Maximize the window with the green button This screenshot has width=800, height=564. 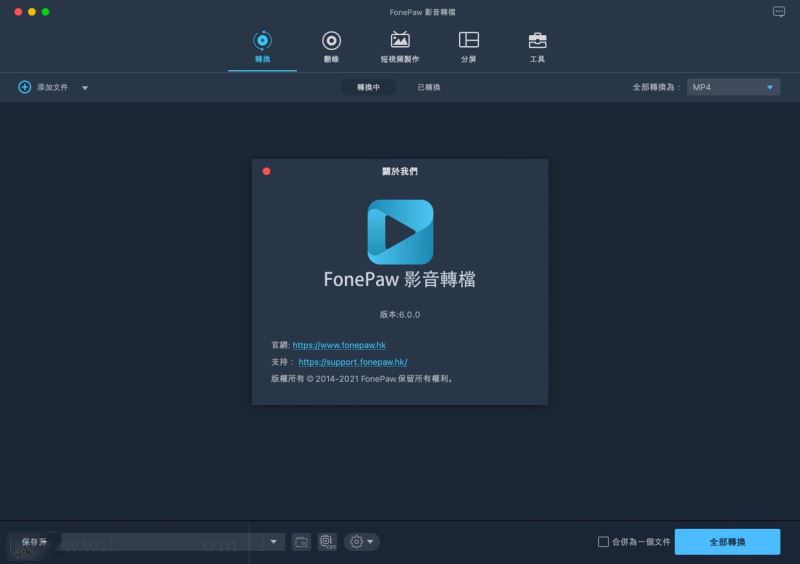pyautogui.click(x=45, y=12)
